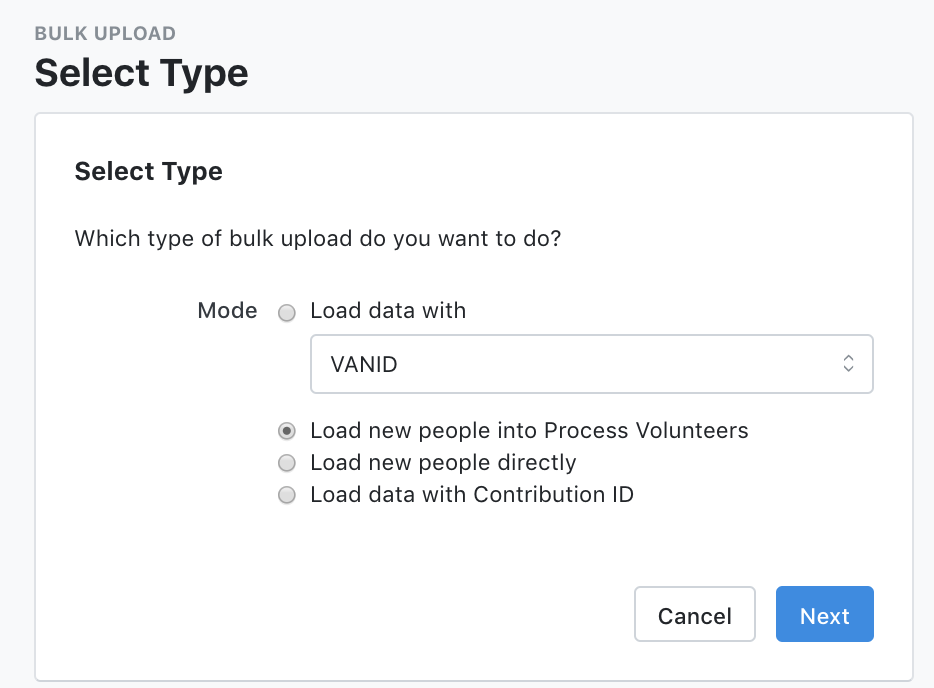
Task: Click the Mode field label
Action: click(x=227, y=311)
